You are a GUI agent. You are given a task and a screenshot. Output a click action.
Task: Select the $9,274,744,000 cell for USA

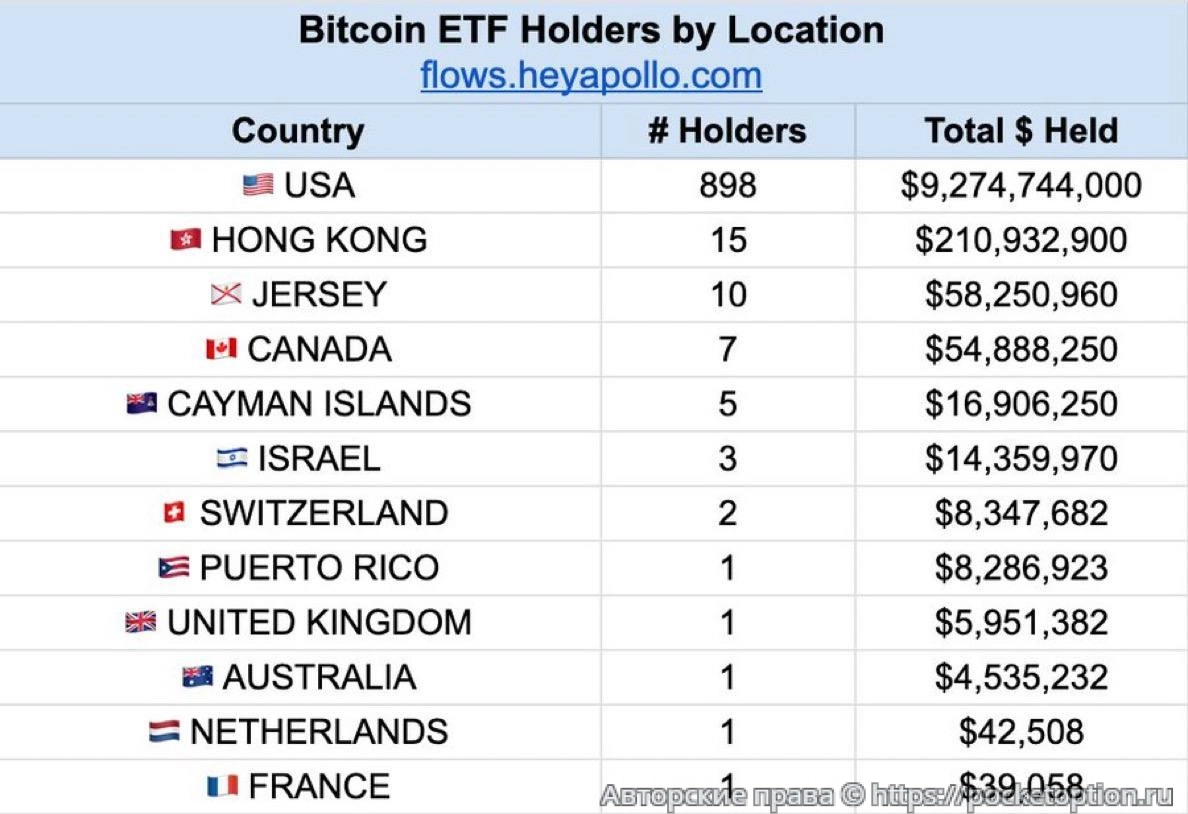pos(1021,185)
